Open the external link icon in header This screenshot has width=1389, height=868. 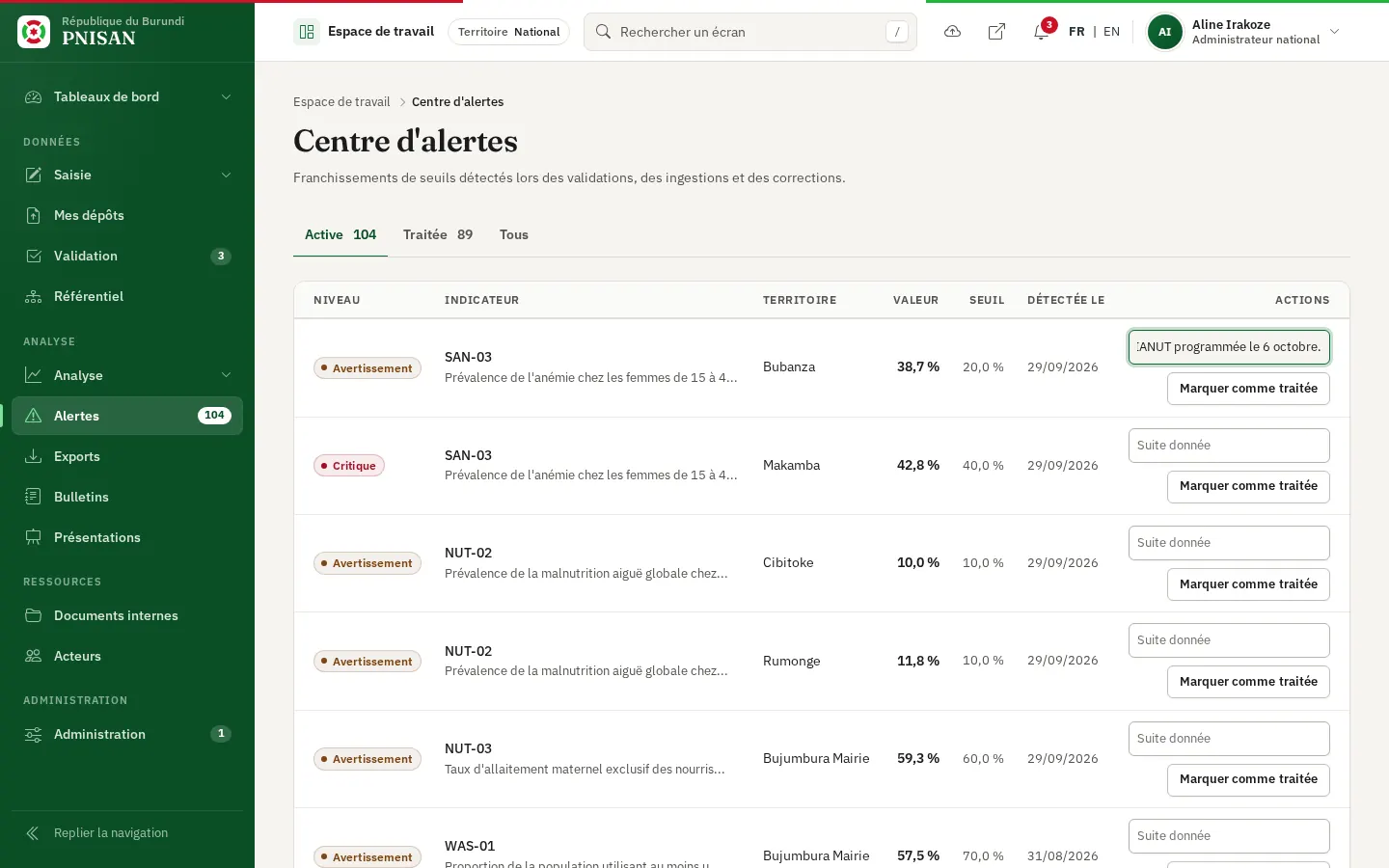[996, 32]
